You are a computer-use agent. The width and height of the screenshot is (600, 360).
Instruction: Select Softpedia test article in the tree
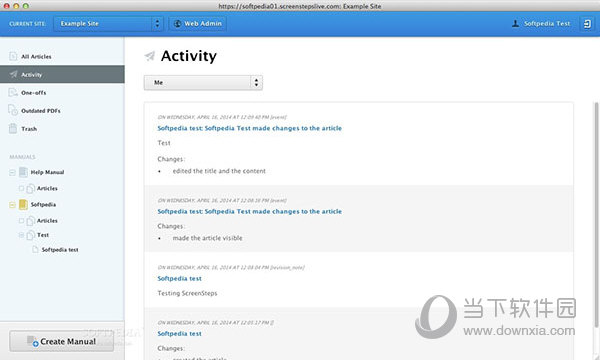point(60,250)
